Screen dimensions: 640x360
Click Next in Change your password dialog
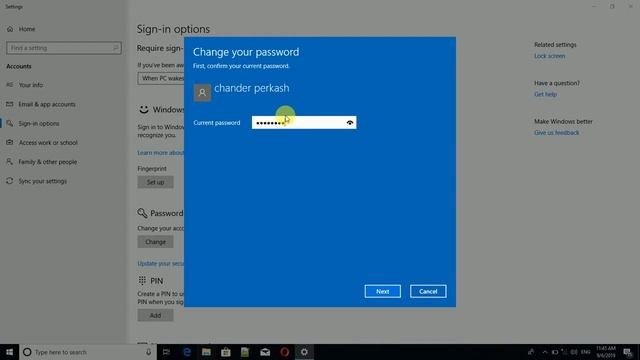click(x=382, y=291)
